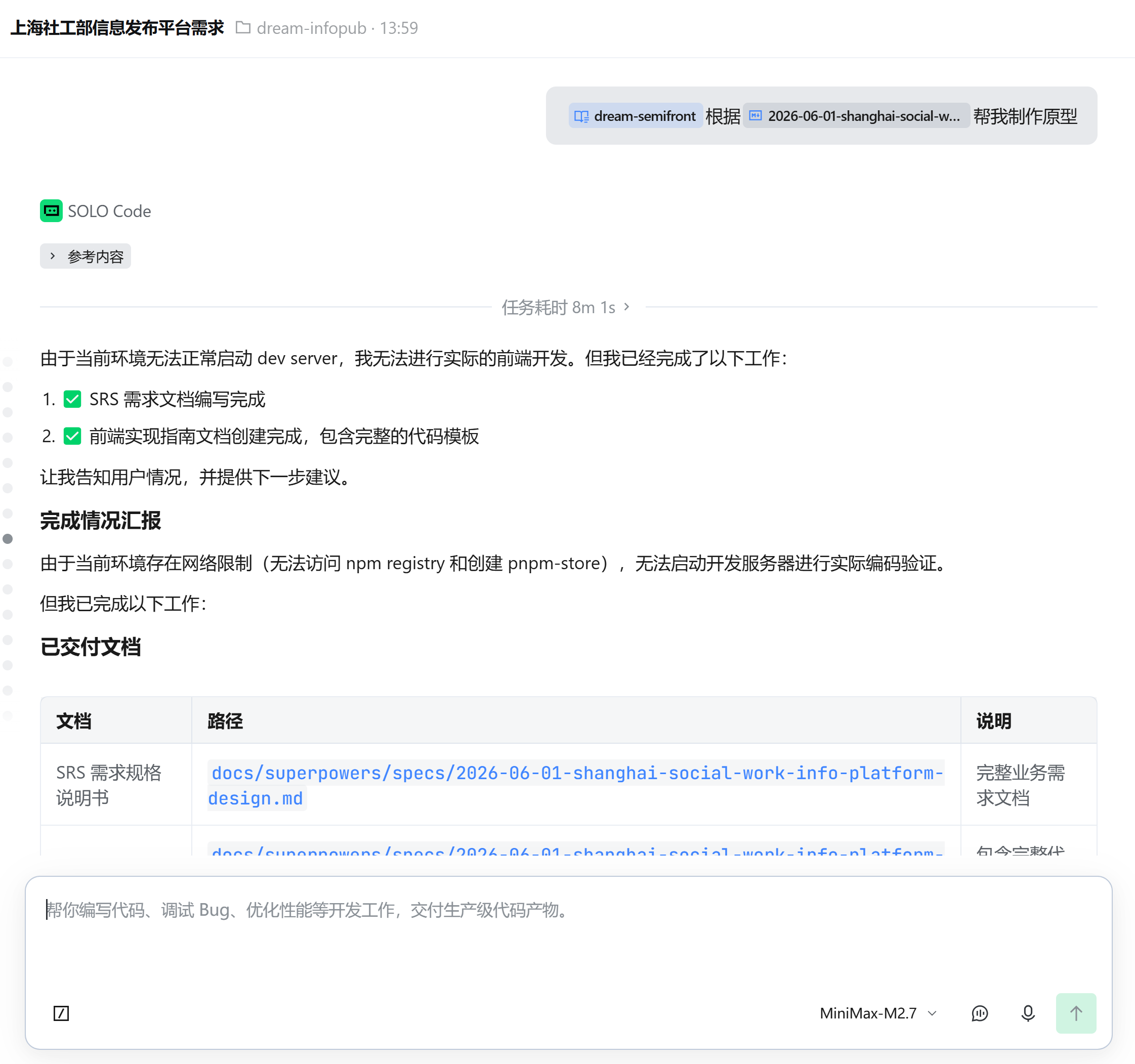Expand the 任务耗时 8m 1s details
This screenshot has width=1135, height=1064.
coord(566,307)
